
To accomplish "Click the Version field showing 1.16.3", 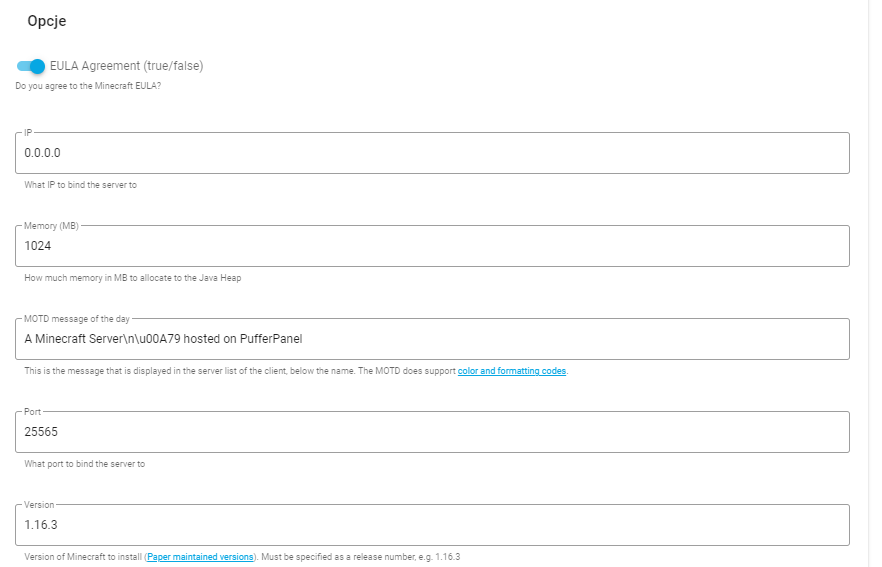I will click(432, 525).
